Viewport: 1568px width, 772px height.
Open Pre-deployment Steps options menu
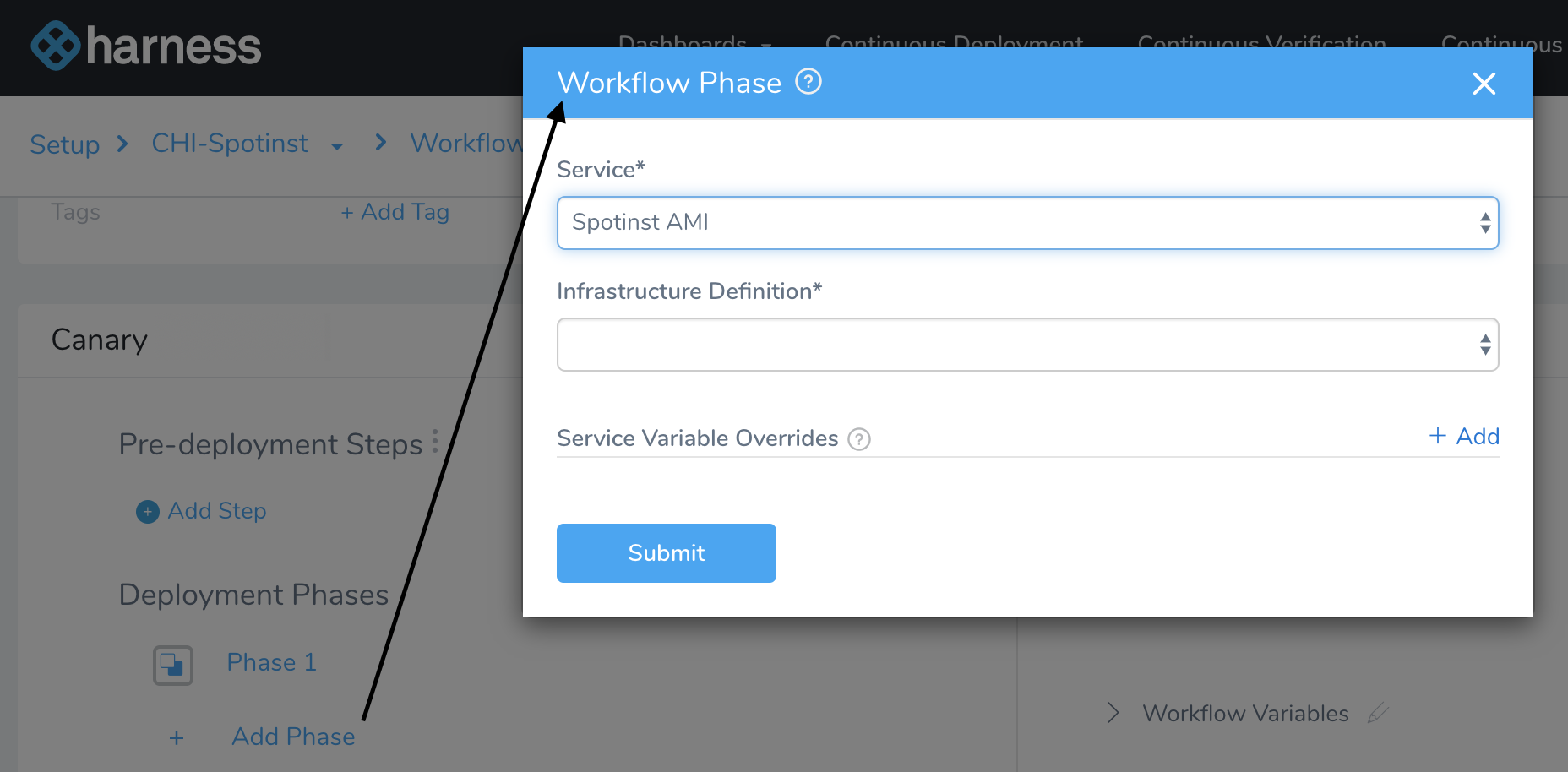pos(435,441)
